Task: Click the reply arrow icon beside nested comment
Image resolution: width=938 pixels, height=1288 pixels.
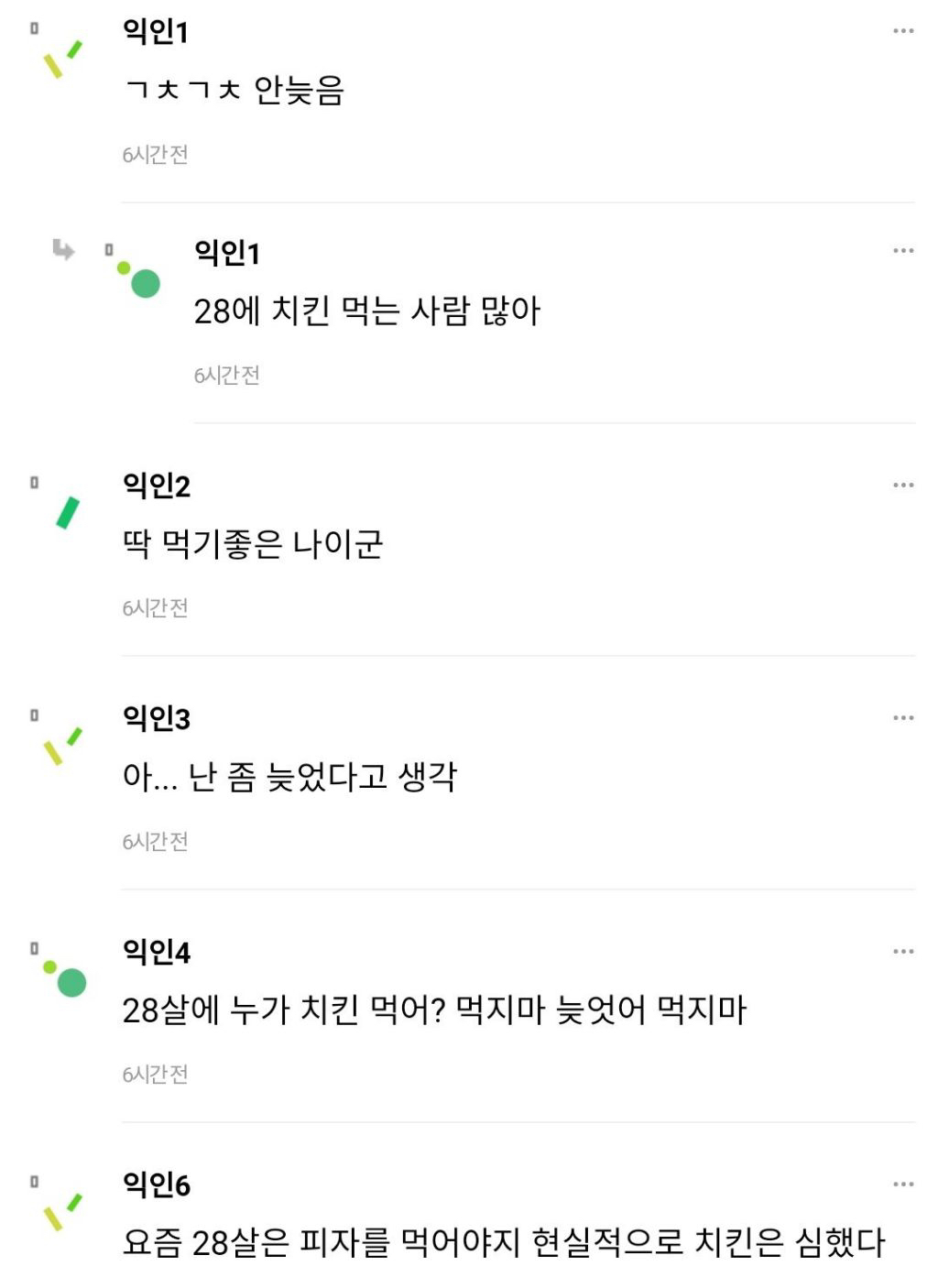Action: pyautogui.click(x=63, y=249)
